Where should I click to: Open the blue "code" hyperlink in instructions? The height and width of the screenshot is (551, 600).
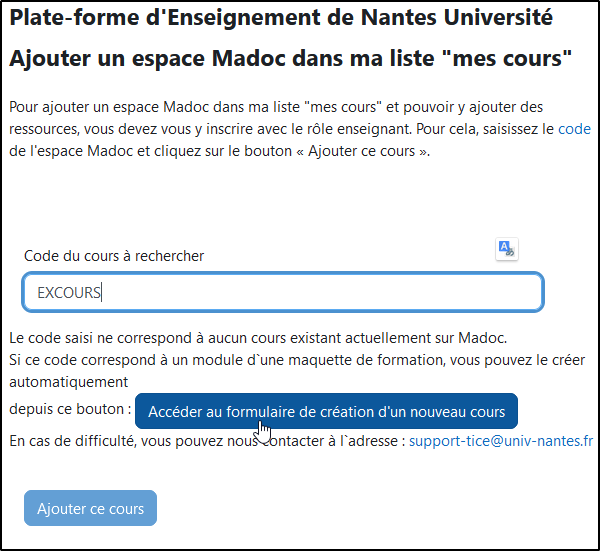(x=574, y=130)
